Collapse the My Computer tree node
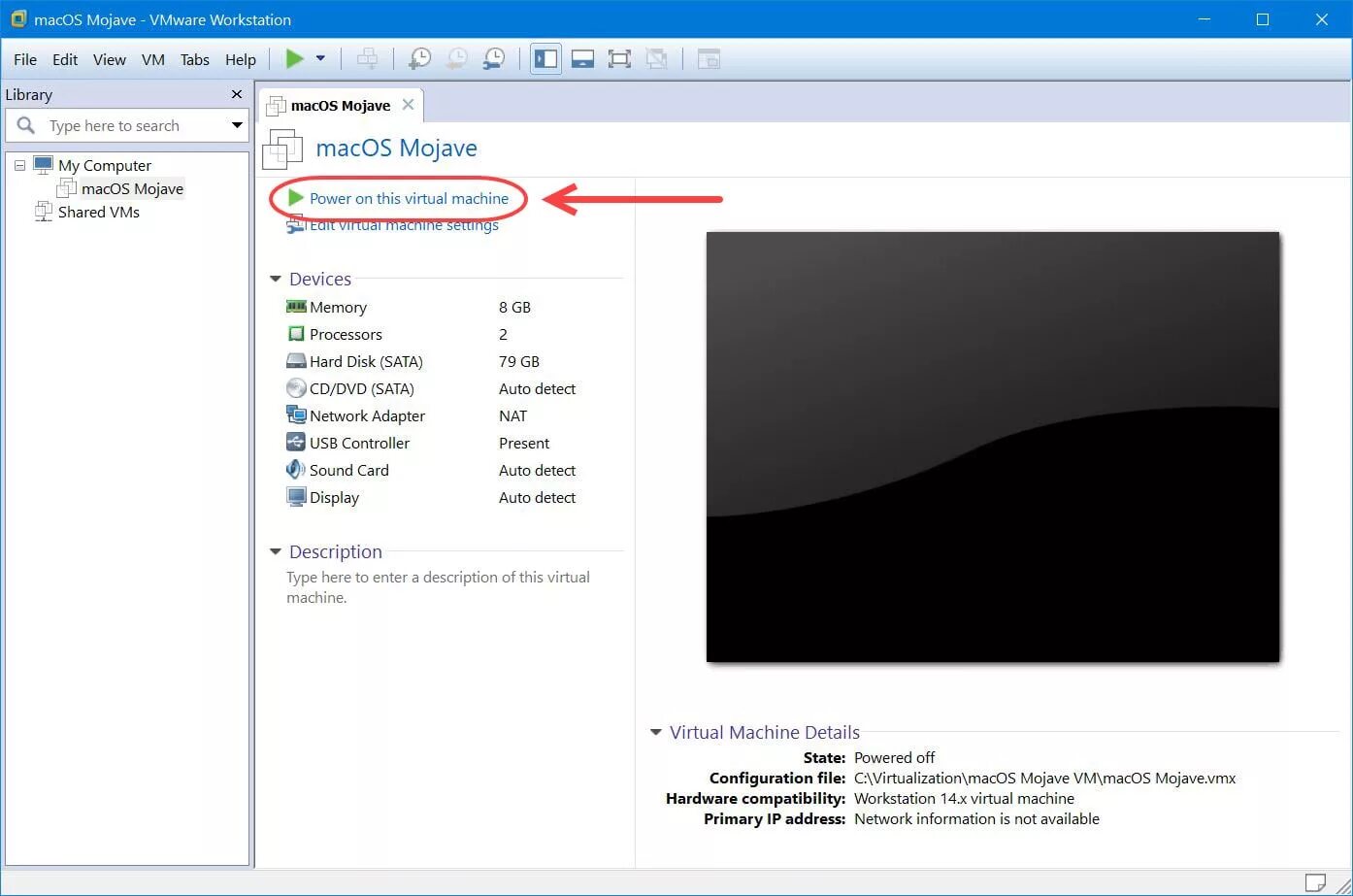1353x896 pixels. [x=19, y=165]
